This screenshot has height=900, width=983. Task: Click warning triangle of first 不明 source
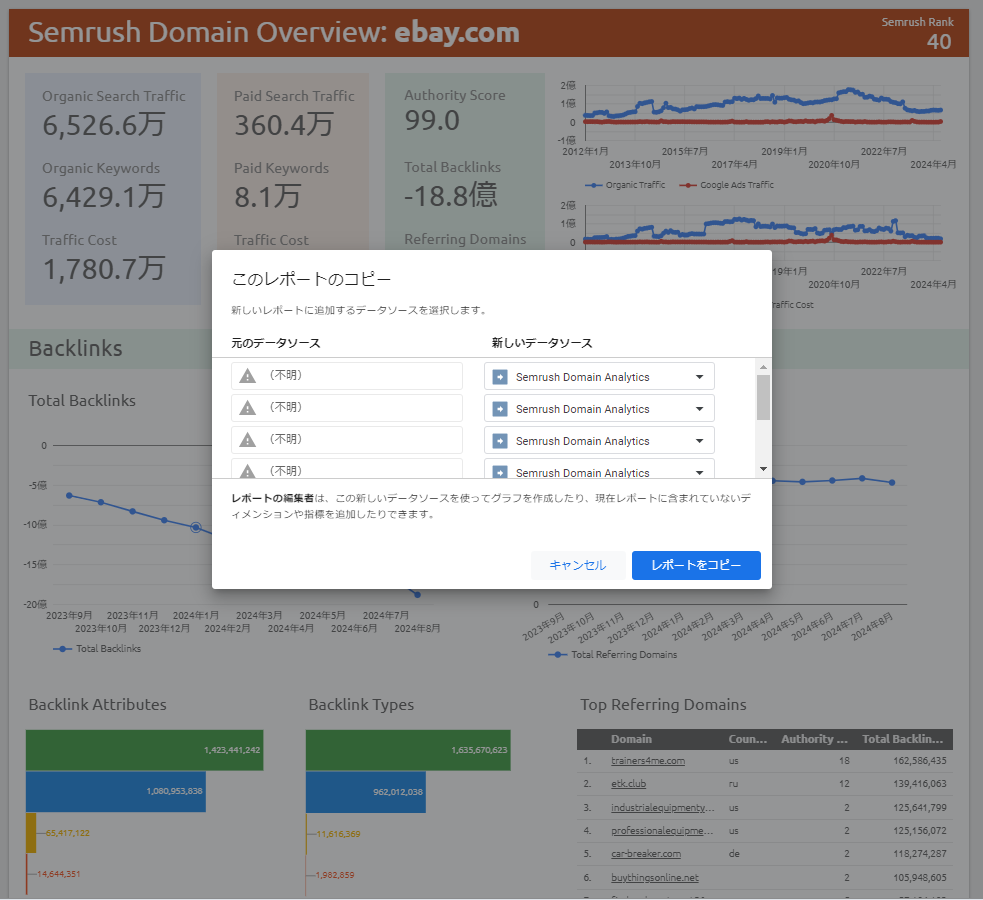[248, 376]
